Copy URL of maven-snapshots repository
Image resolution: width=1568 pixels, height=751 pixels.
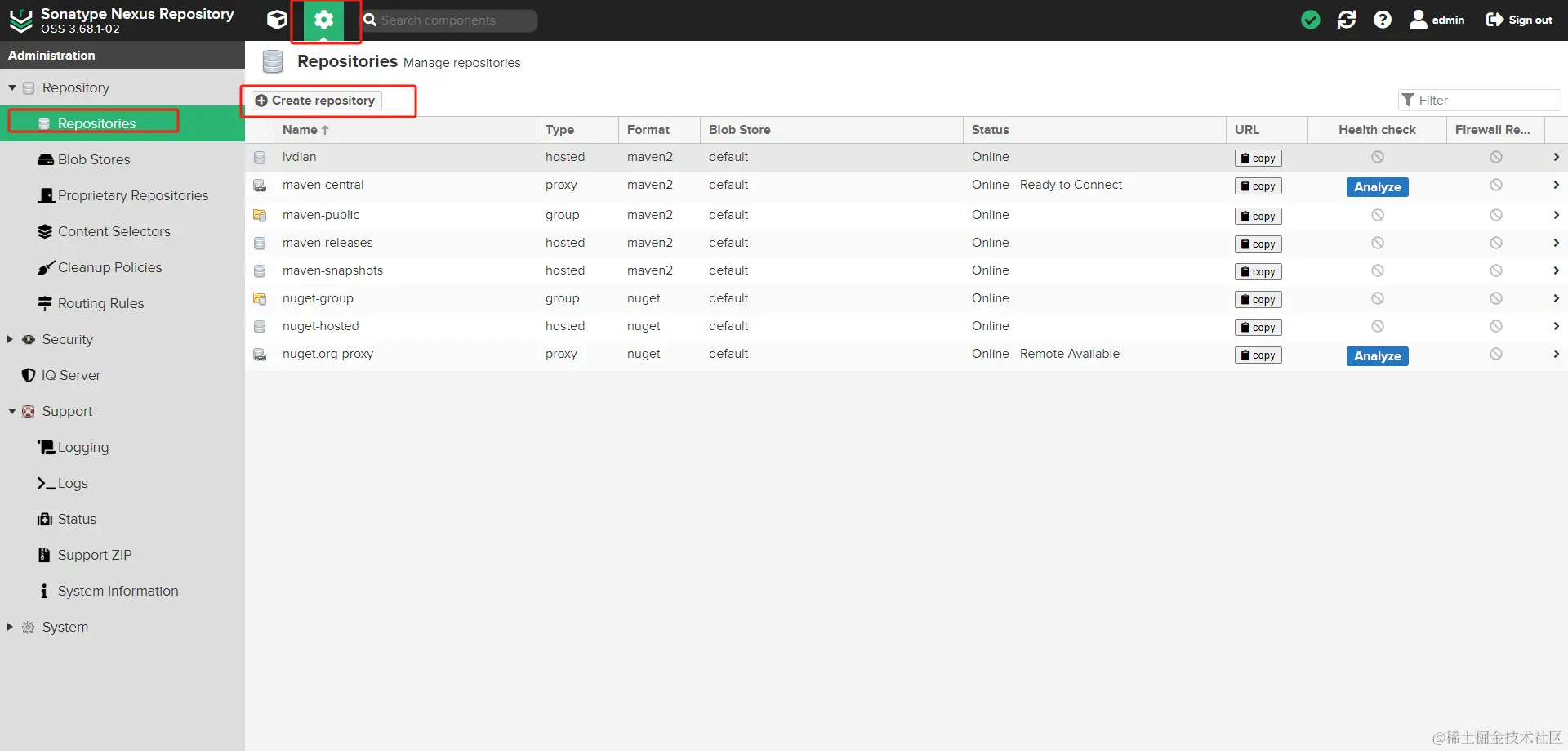point(1258,272)
